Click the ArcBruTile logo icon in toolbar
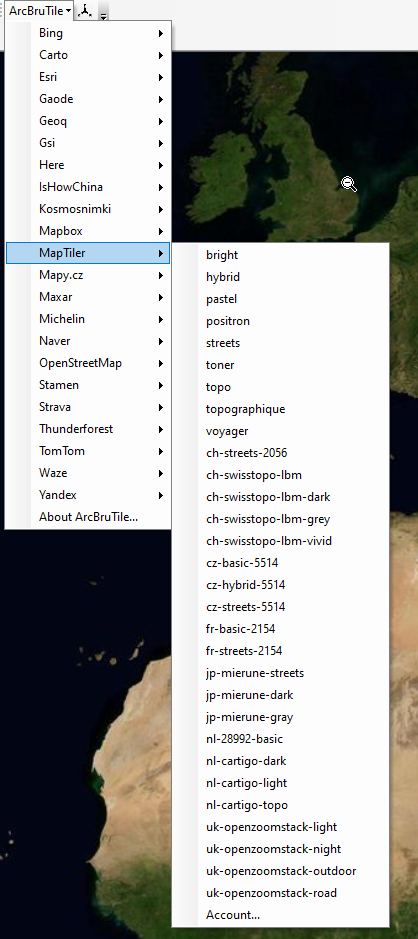 [x=86, y=11]
